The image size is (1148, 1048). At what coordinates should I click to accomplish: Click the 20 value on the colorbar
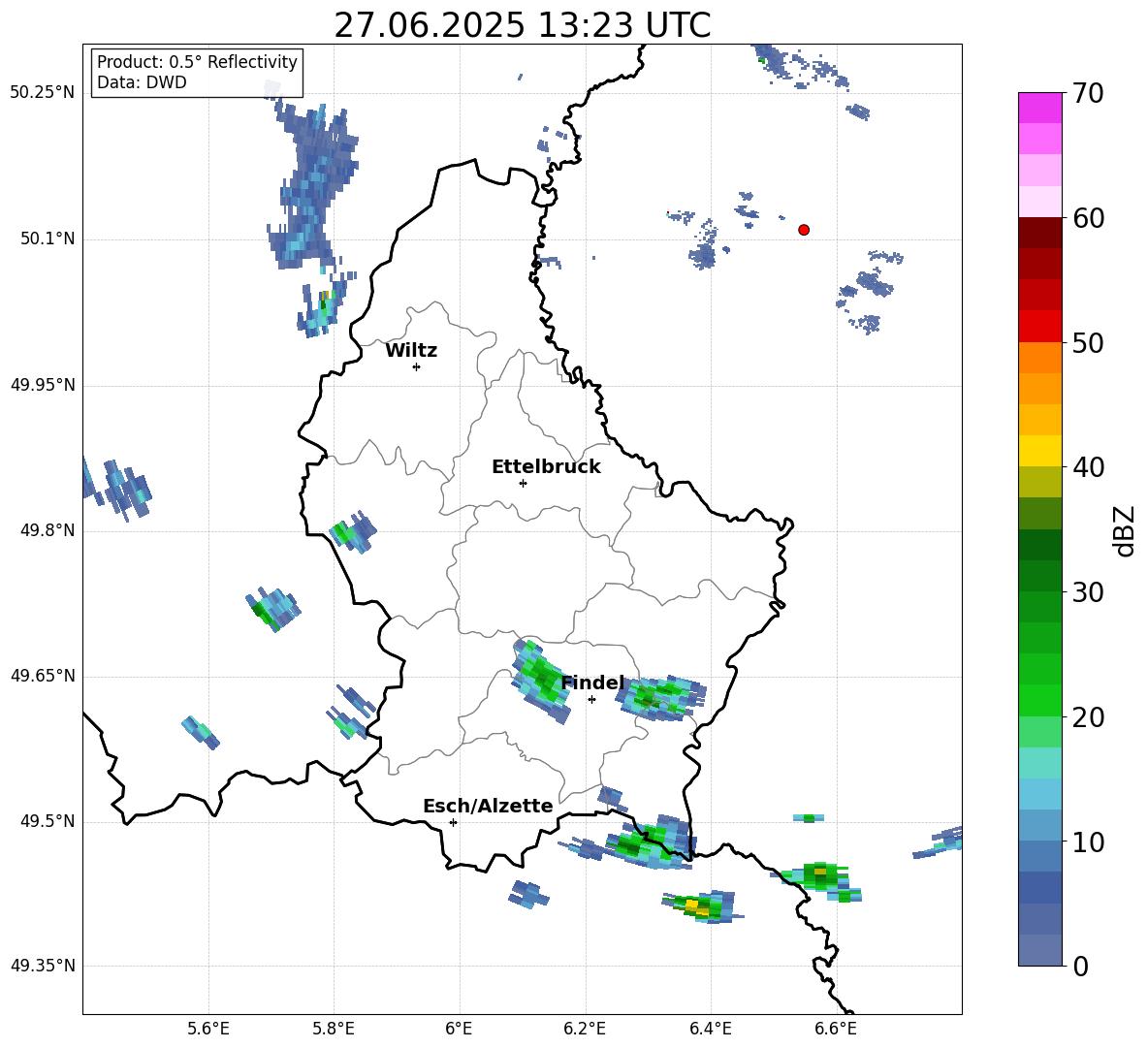(1087, 716)
